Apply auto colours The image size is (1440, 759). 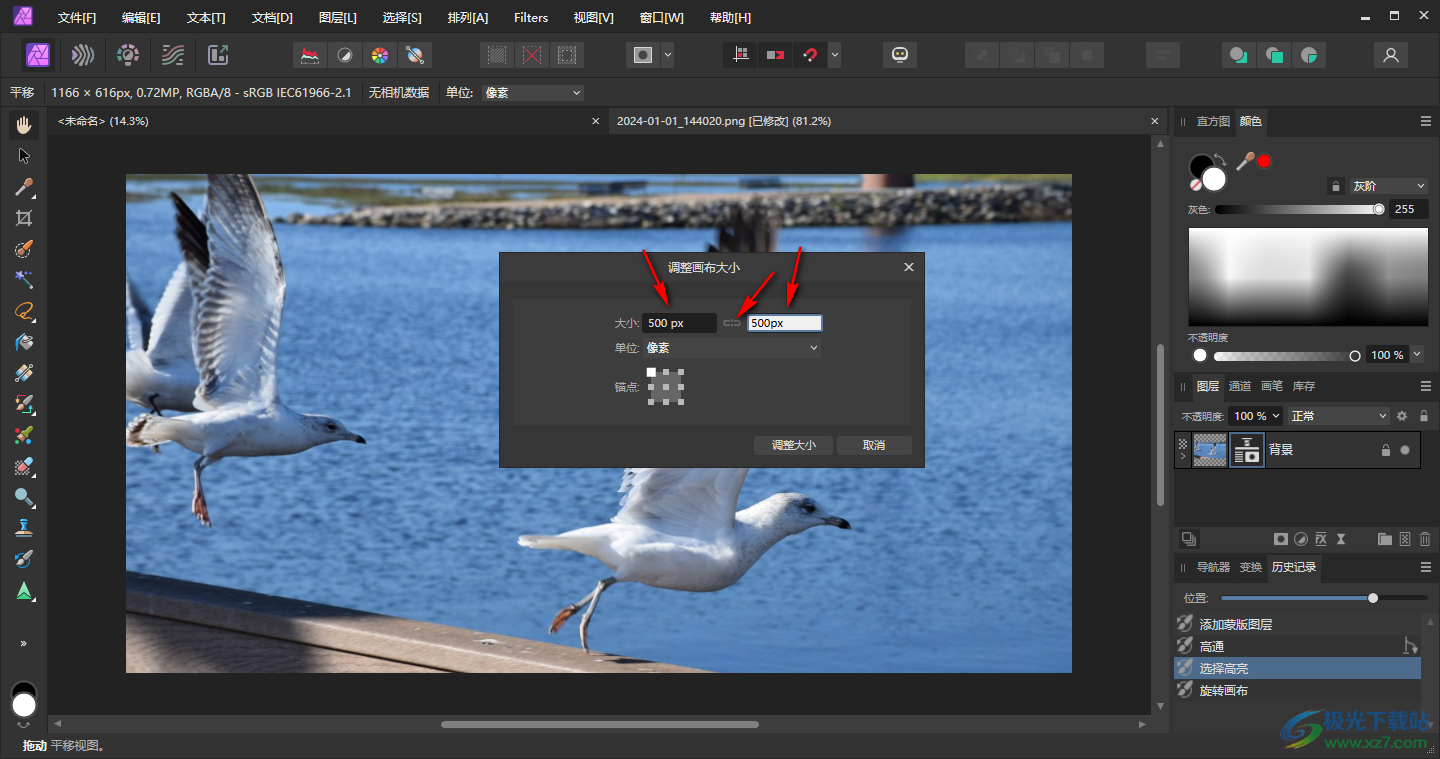tap(379, 55)
